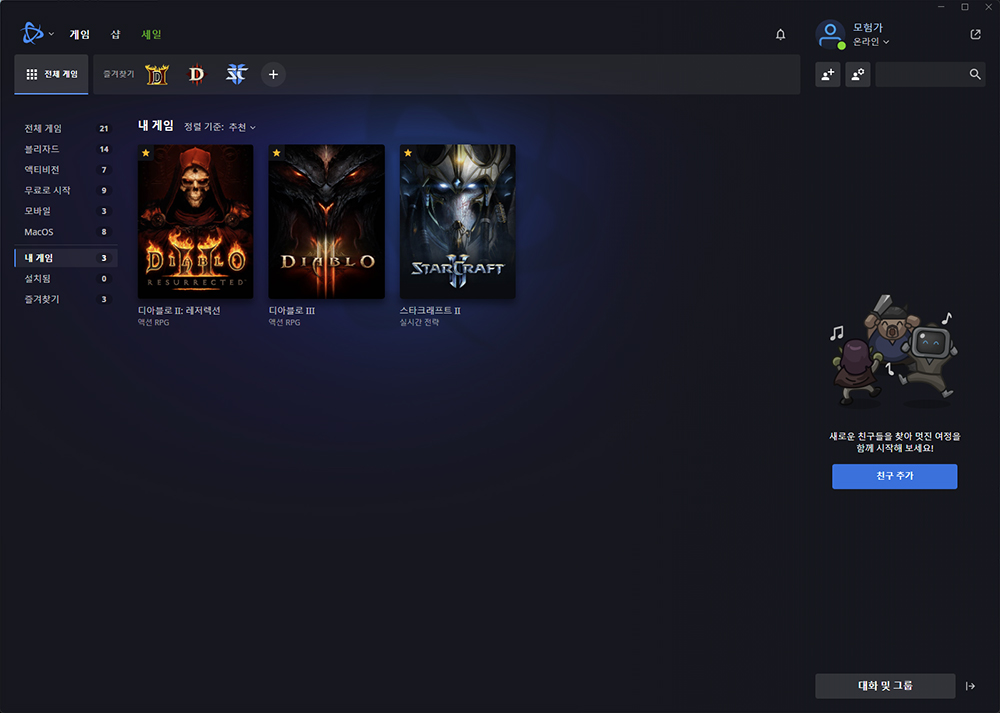Open the 샵 top menu

tap(115, 34)
